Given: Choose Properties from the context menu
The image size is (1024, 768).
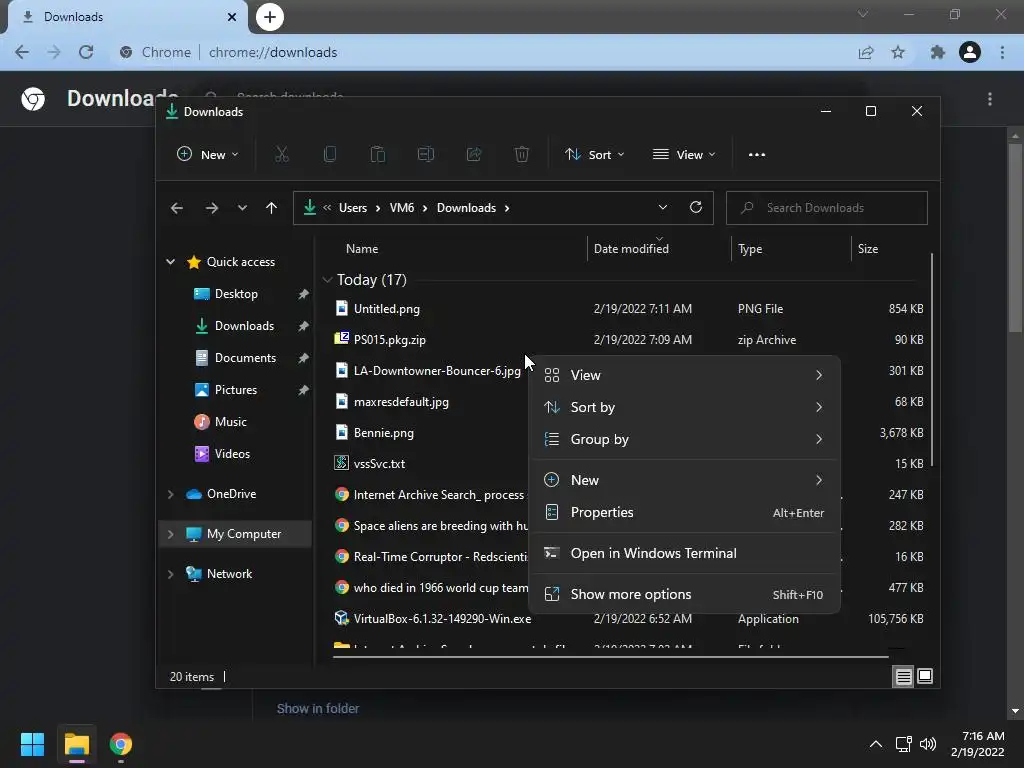Looking at the screenshot, I should 684,513.
